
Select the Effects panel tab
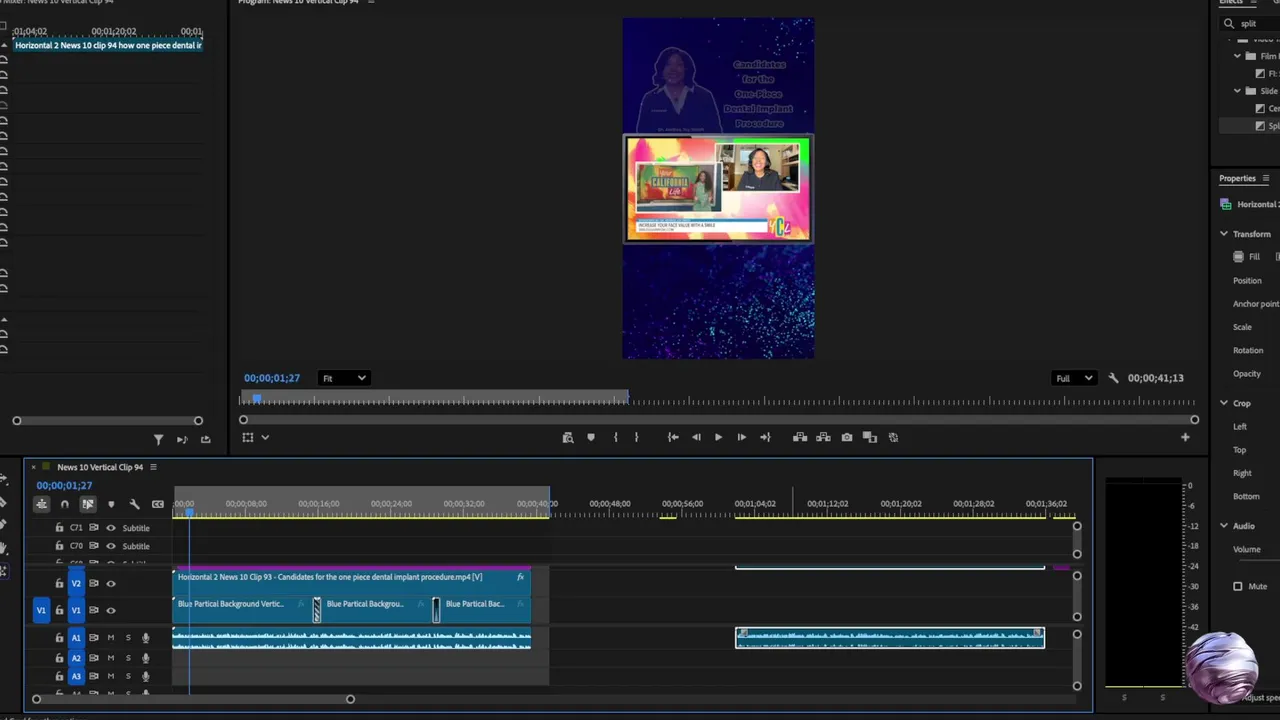[x=1231, y=2]
